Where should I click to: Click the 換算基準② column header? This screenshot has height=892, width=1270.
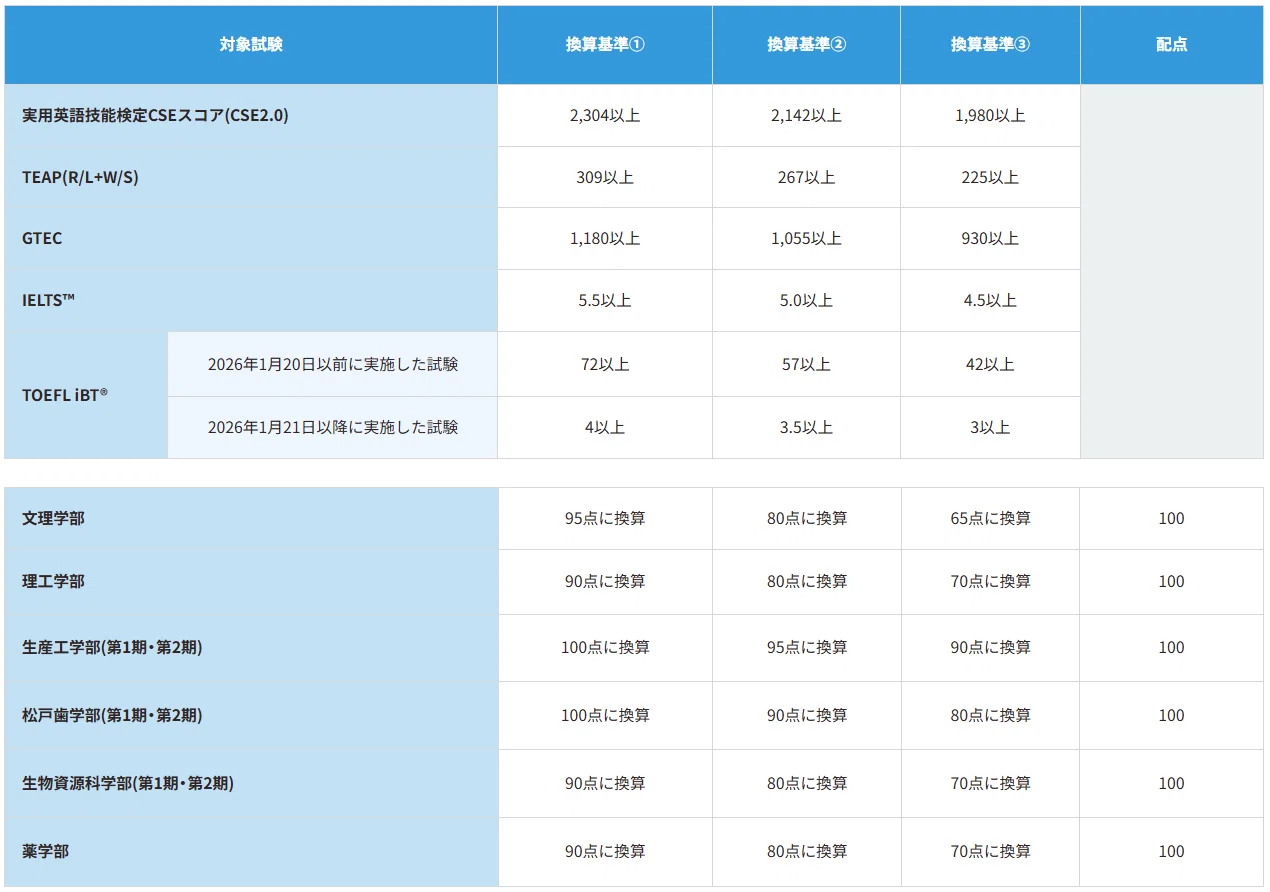click(x=806, y=45)
